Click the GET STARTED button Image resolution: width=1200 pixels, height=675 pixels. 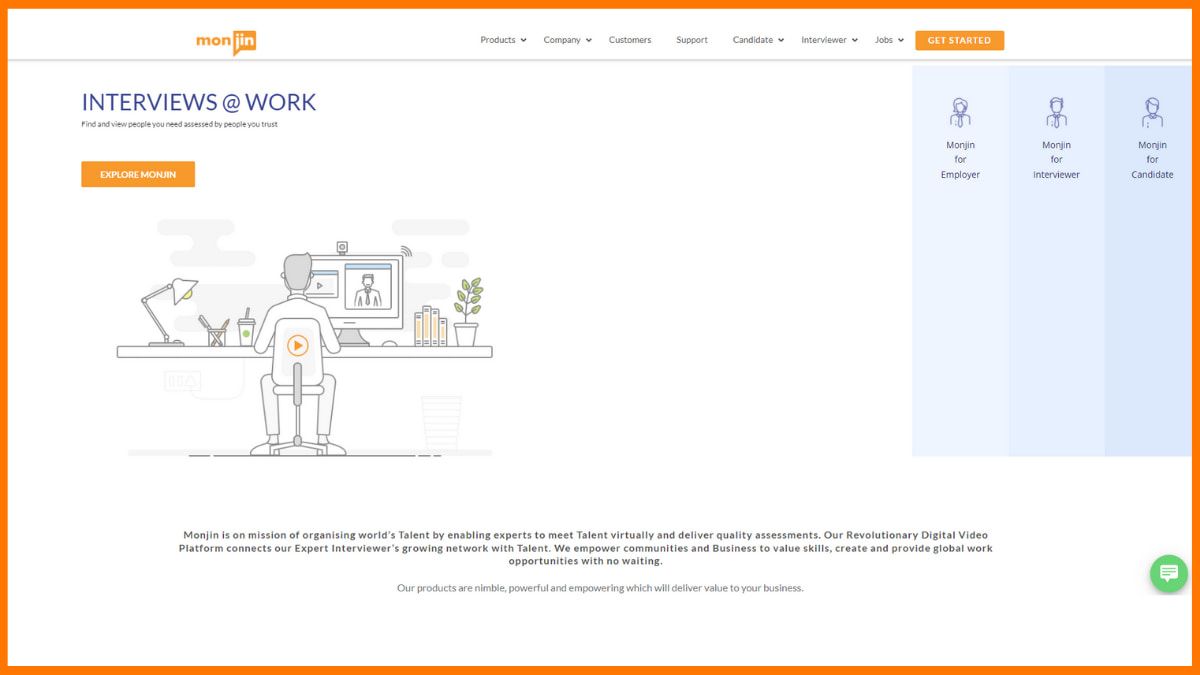coord(959,40)
